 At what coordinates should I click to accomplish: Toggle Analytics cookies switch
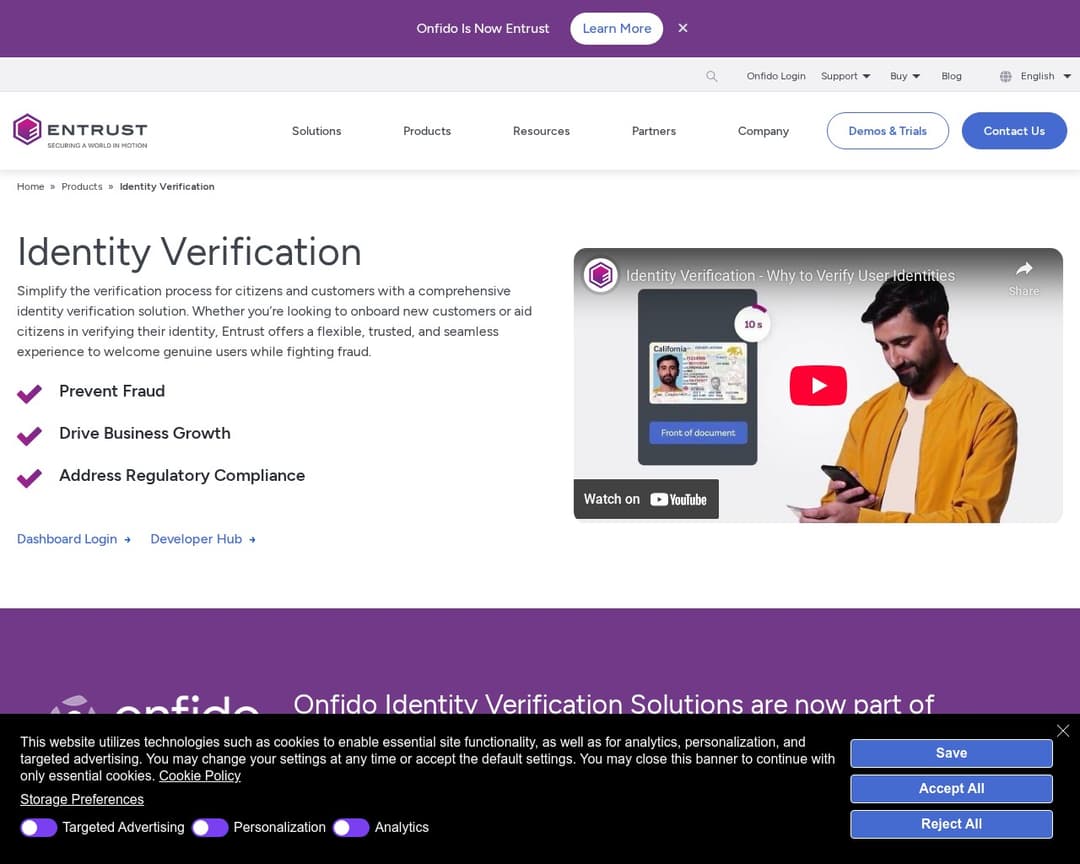click(x=351, y=827)
